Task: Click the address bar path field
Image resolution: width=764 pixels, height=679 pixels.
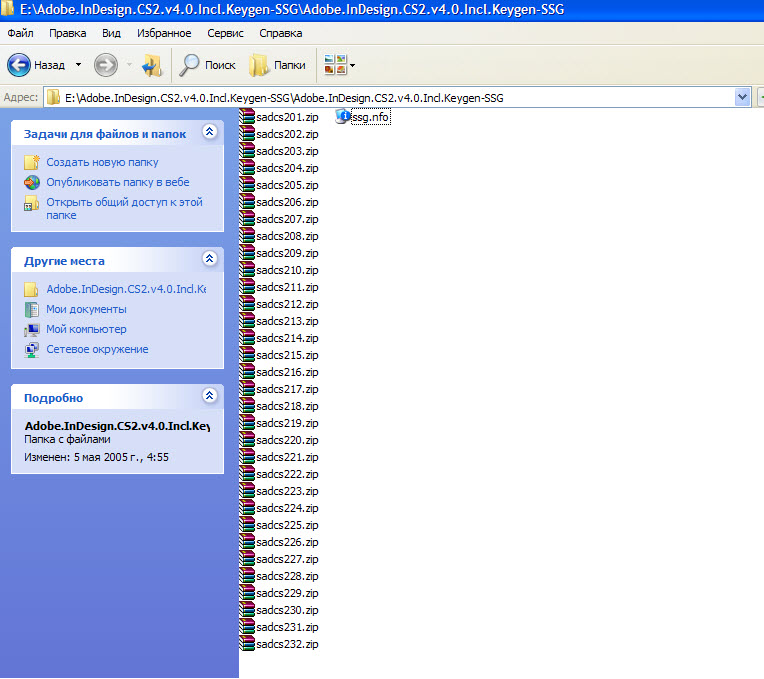Action: (x=389, y=97)
